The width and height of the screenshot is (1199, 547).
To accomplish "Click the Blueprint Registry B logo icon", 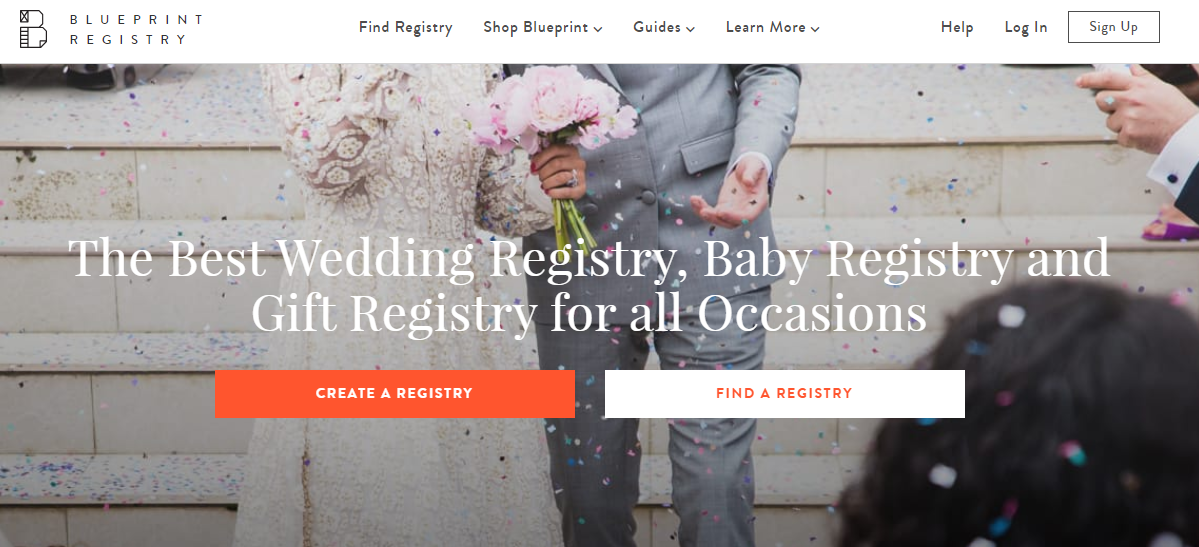I will pyautogui.click(x=33, y=29).
